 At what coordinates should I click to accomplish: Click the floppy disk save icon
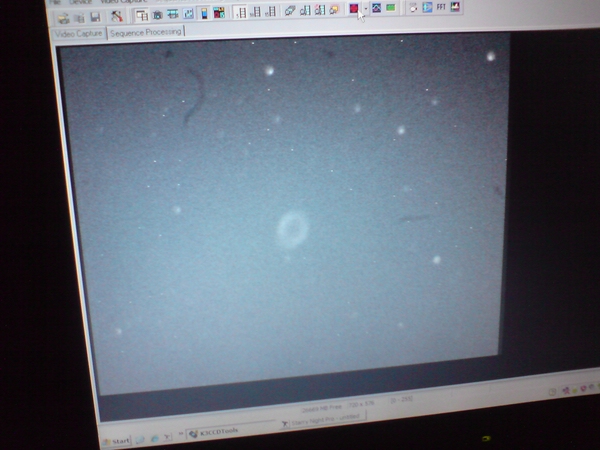95,17
